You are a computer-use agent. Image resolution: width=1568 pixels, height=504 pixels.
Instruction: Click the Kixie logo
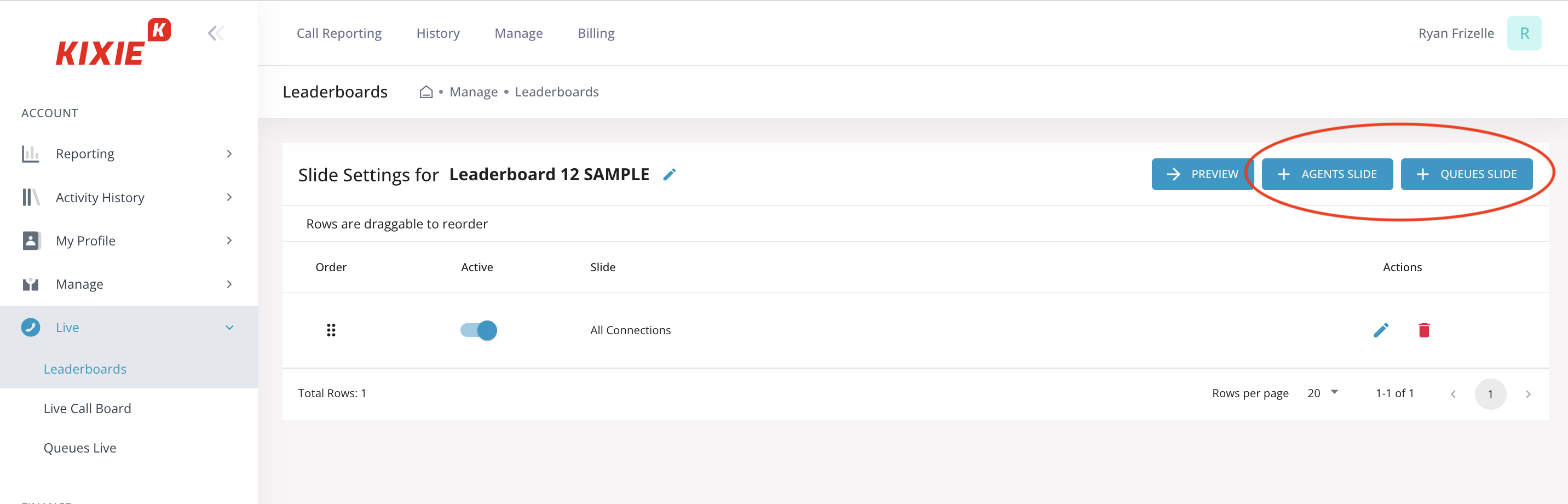coord(113,42)
